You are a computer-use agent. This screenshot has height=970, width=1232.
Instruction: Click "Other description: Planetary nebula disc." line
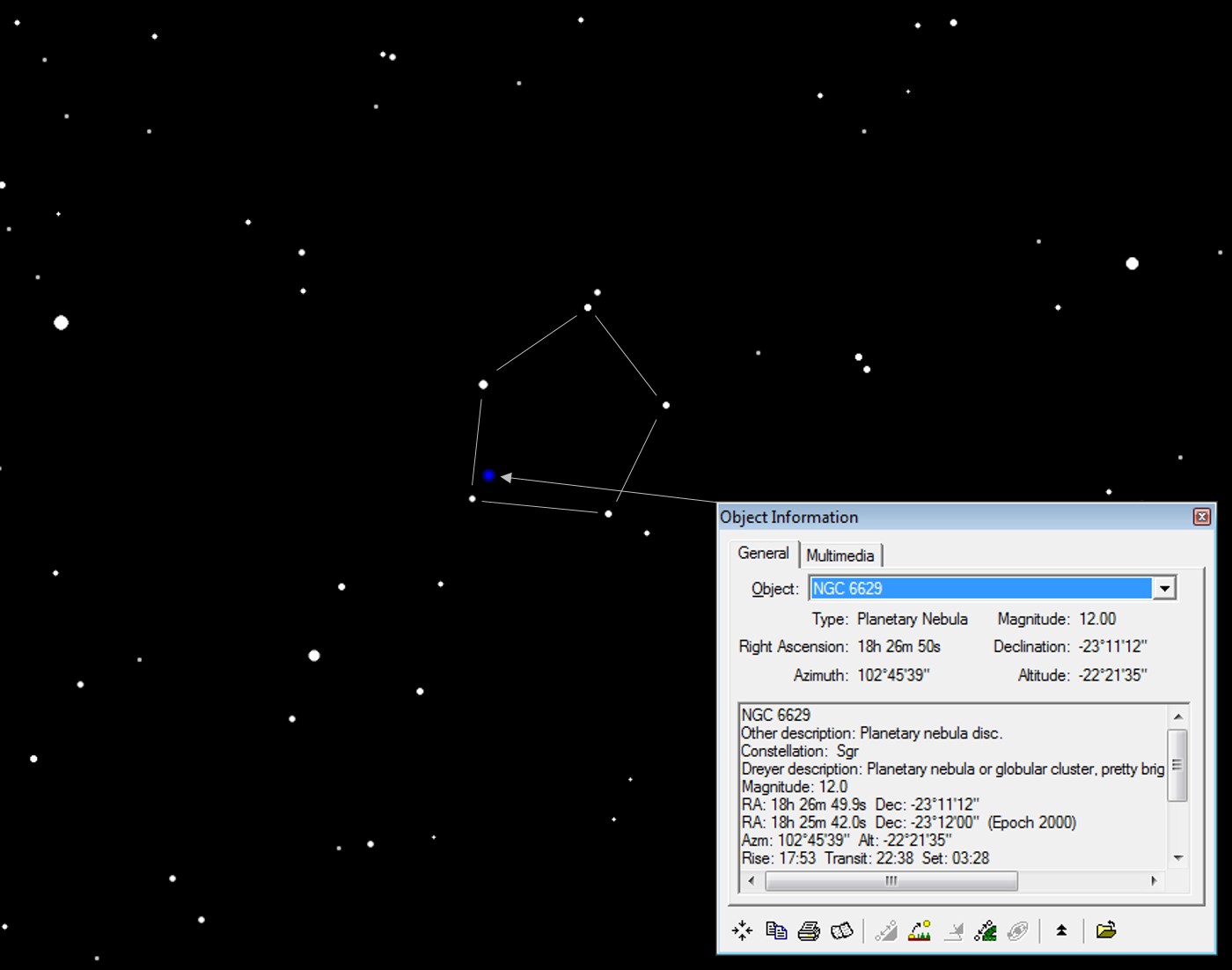click(871, 733)
